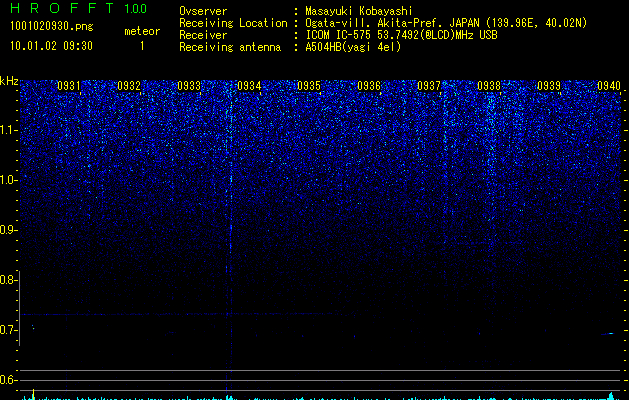
Task: Click the 0.7 kHz axis label
Action: (8, 330)
